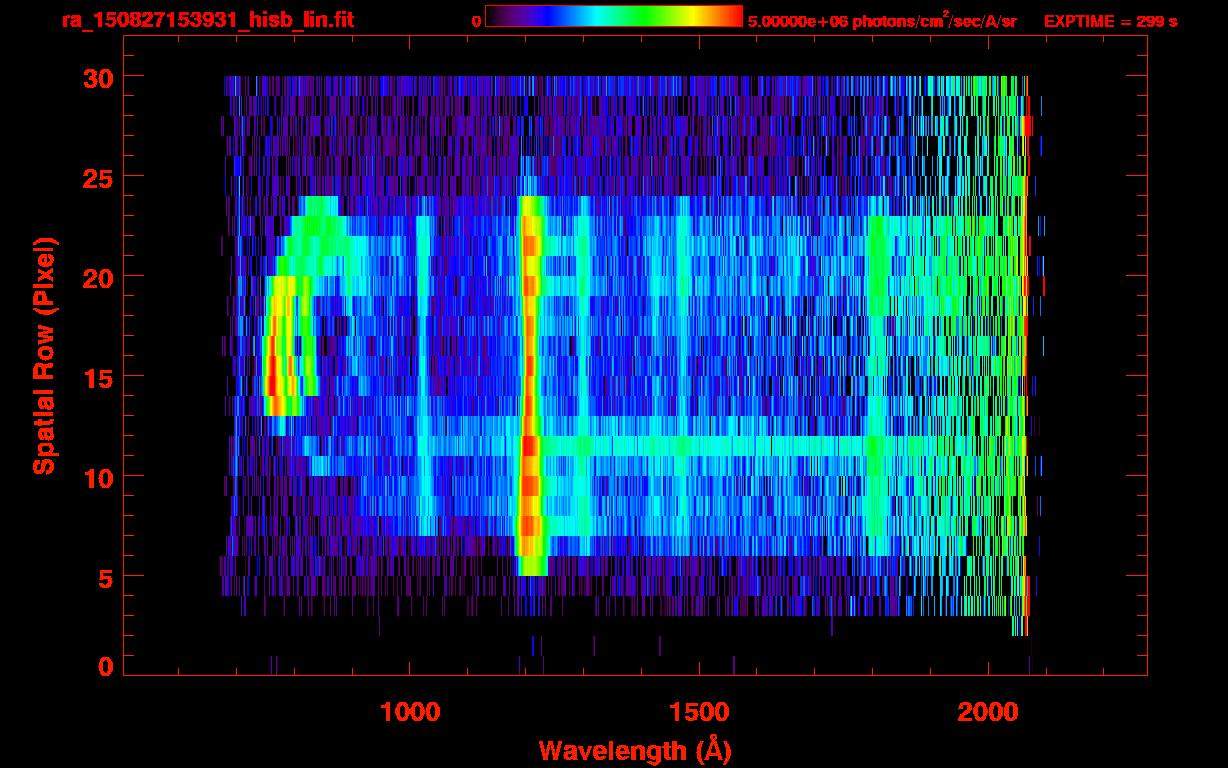1228x768 pixels.
Task: Click the 5.00000e+06 photons/cm²/sec/A/sr label
Action: coord(882,20)
